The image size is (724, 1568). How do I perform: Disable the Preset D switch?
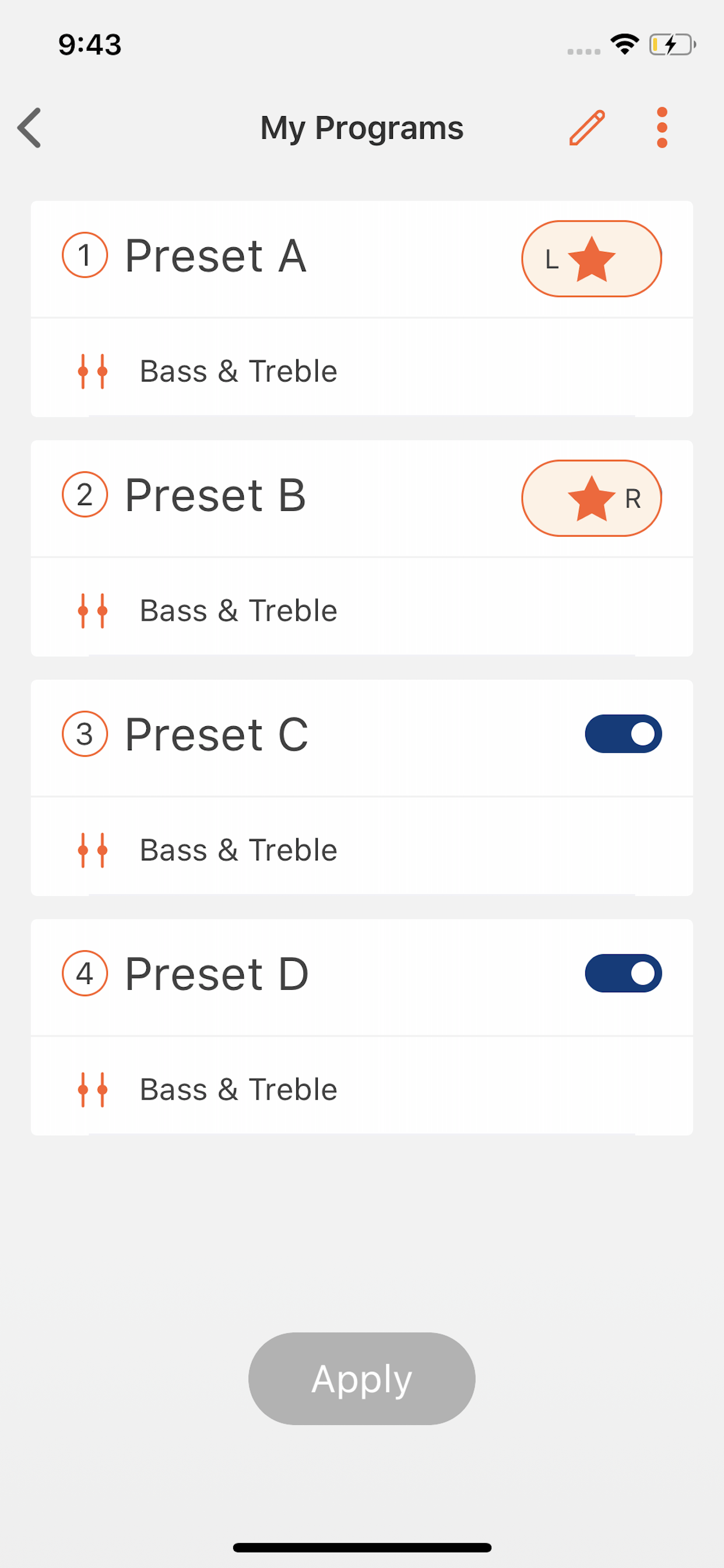coord(623,974)
